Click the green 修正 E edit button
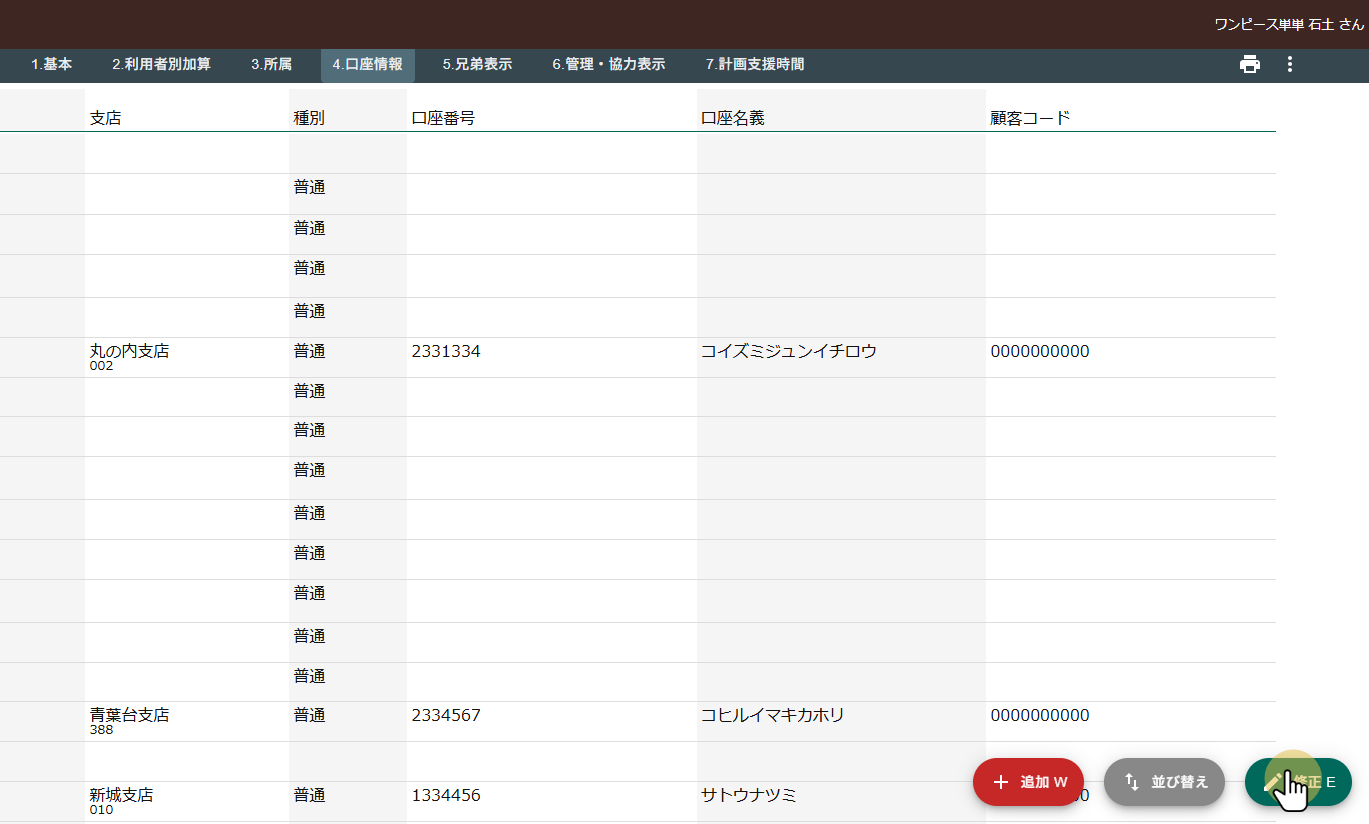 pos(1298,782)
